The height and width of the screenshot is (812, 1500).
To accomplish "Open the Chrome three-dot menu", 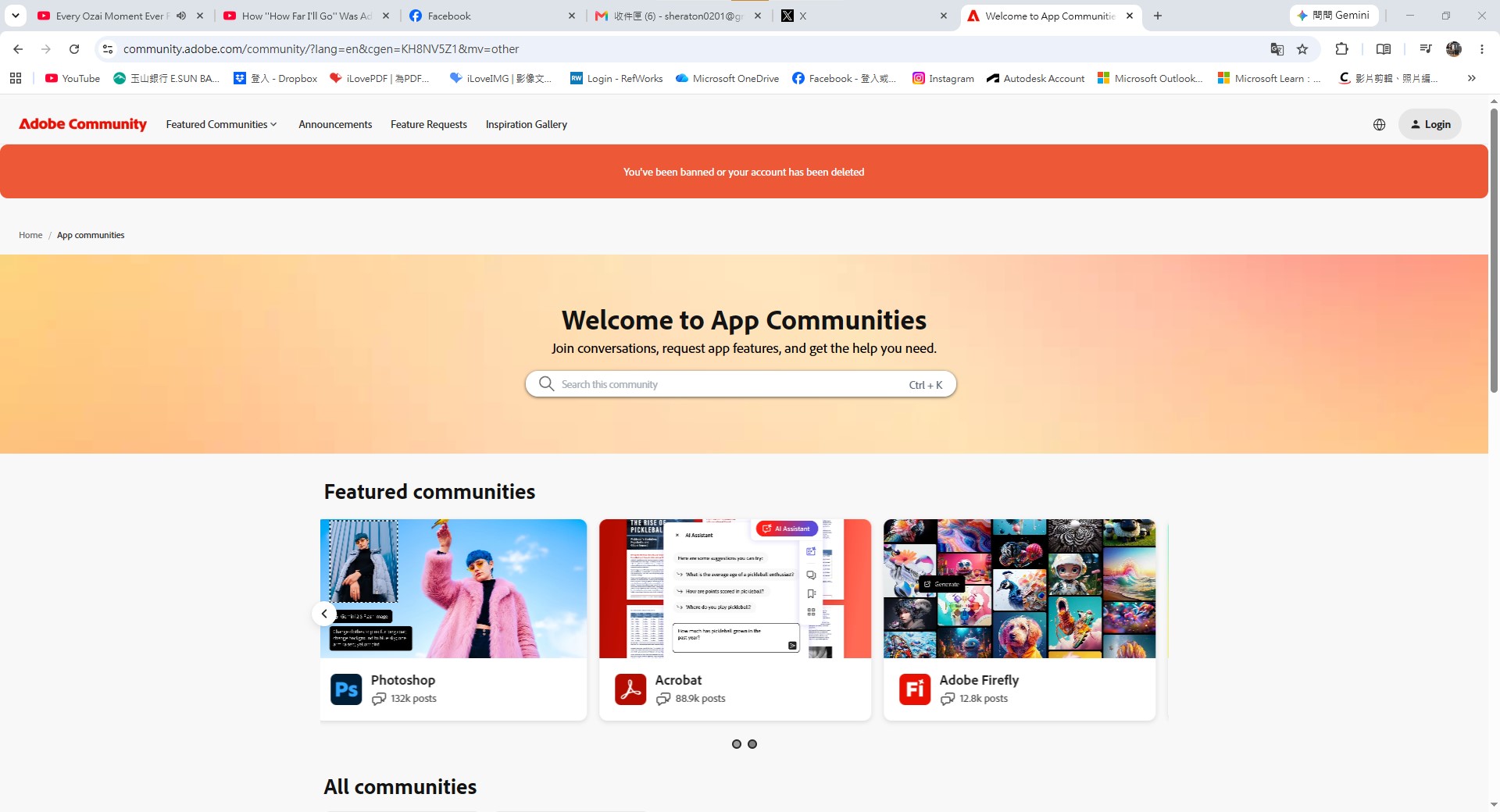I will pyautogui.click(x=1482, y=49).
